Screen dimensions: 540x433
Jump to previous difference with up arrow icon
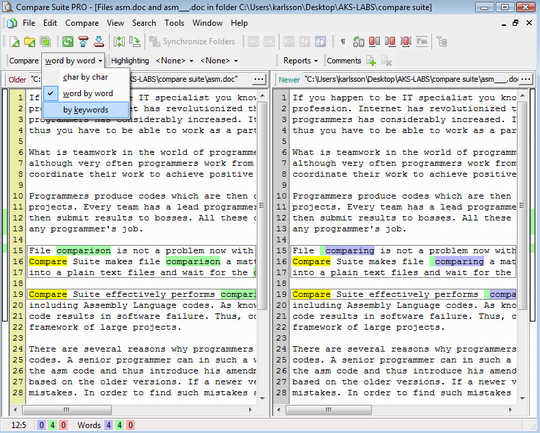click(83, 42)
